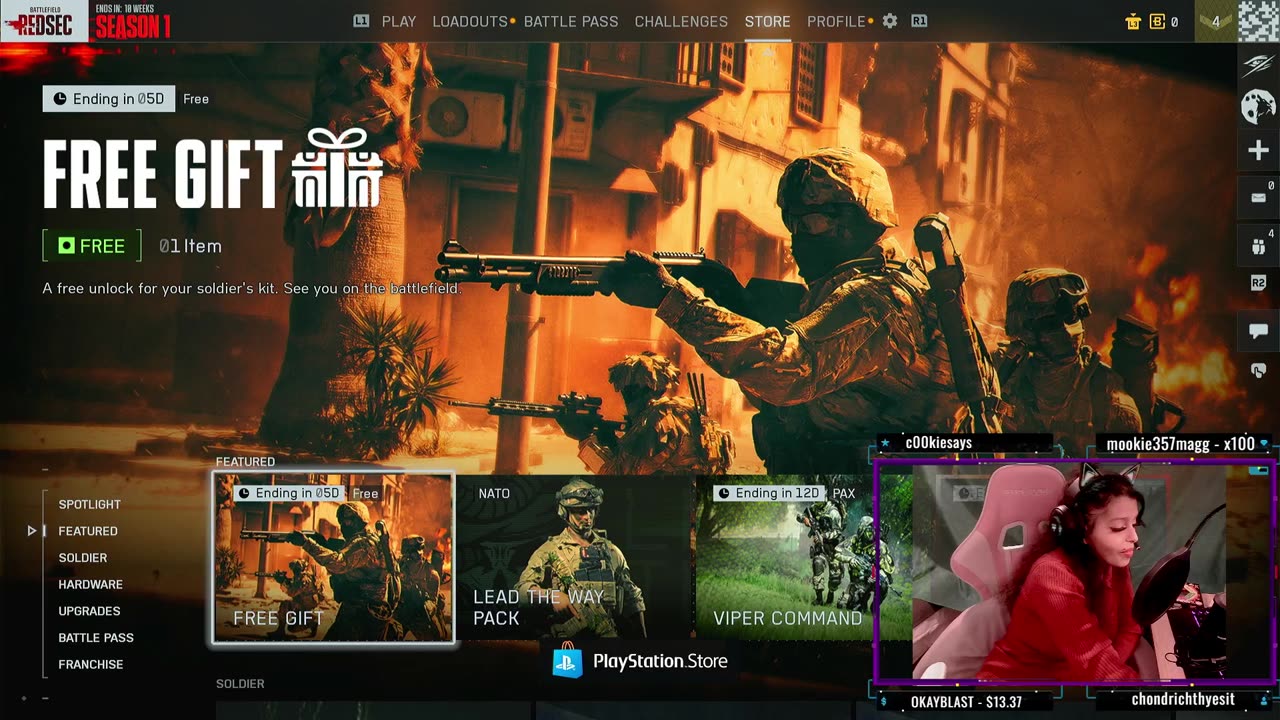Click the 01 Item count label
This screenshot has width=1280, height=720.
[190, 246]
